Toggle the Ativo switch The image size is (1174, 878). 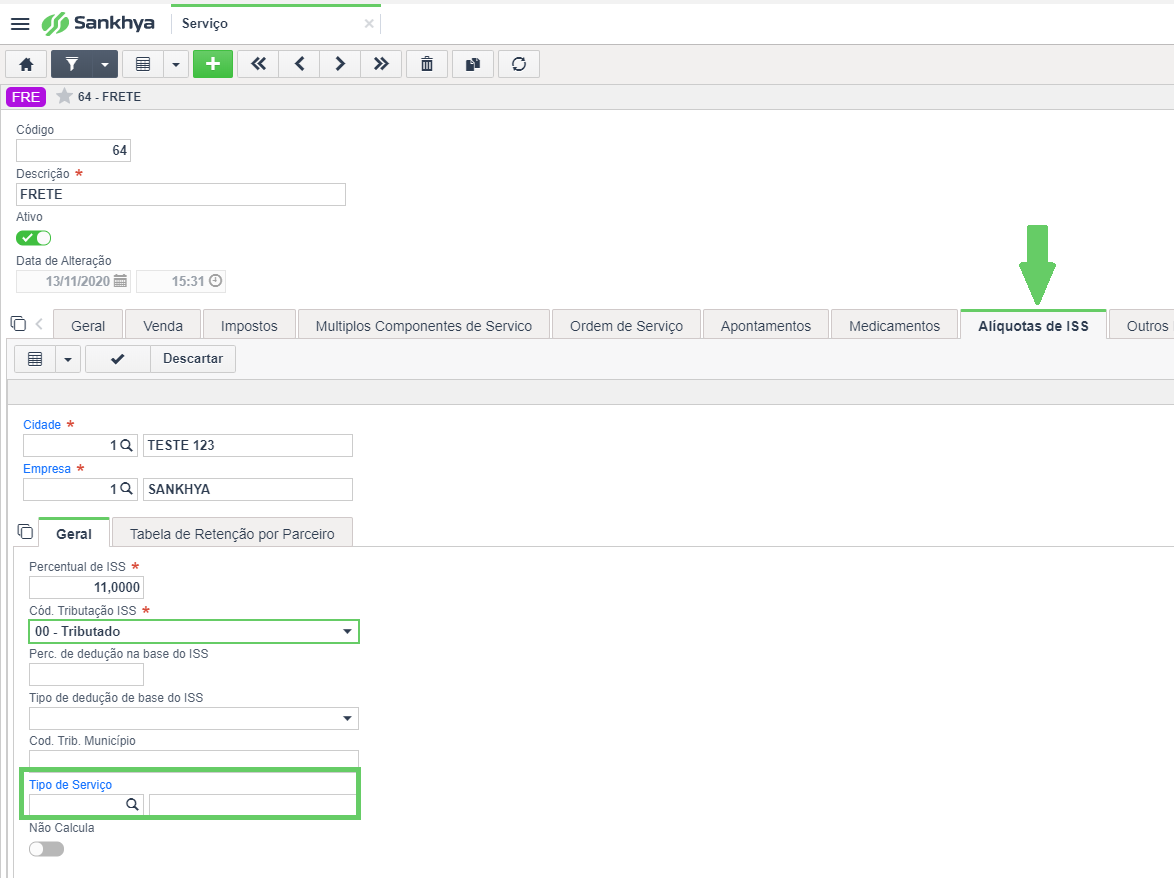pos(34,238)
